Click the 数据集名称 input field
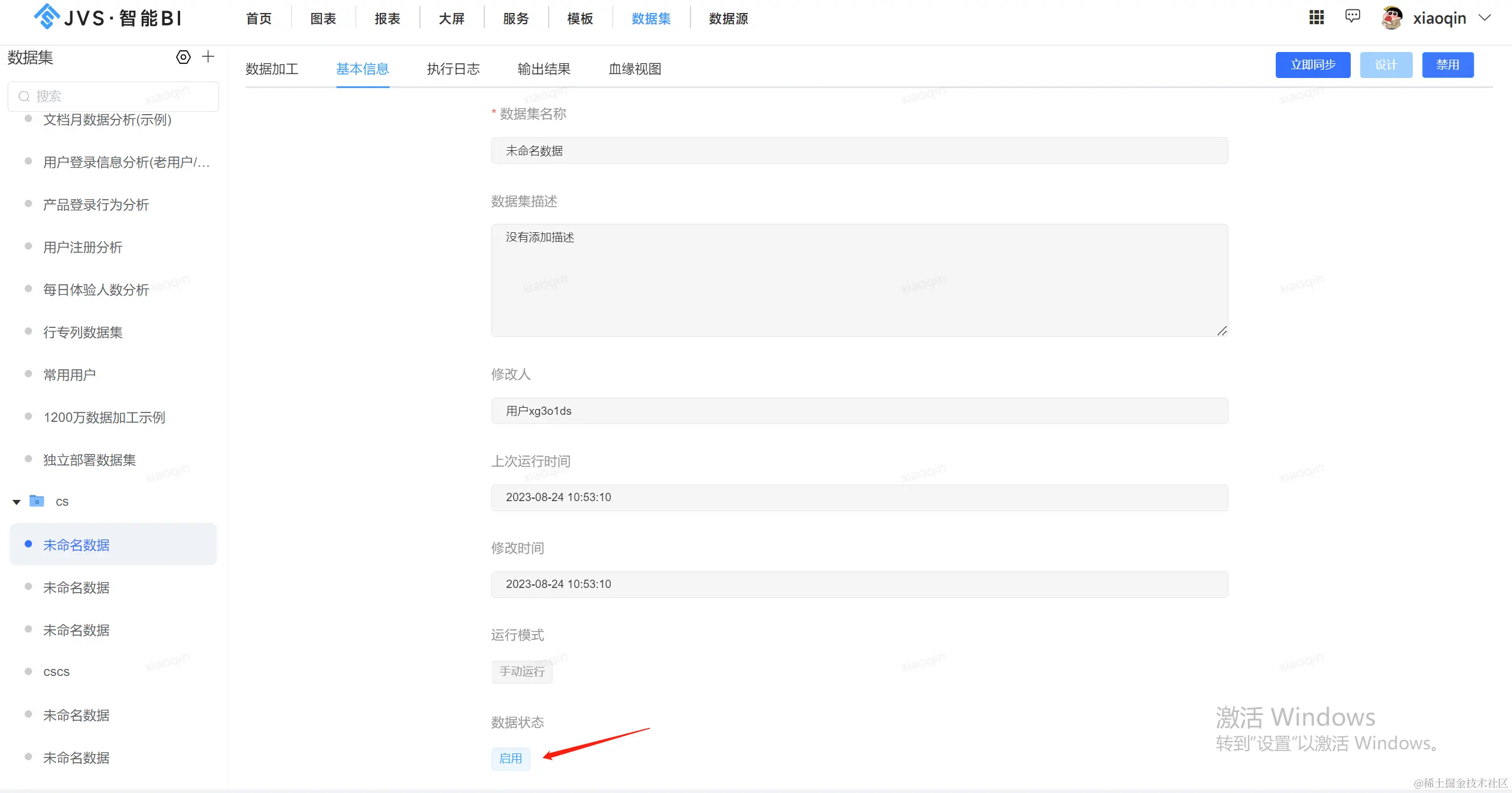Image resolution: width=1512 pixels, height=793 pixels. [x=859, y=151]
